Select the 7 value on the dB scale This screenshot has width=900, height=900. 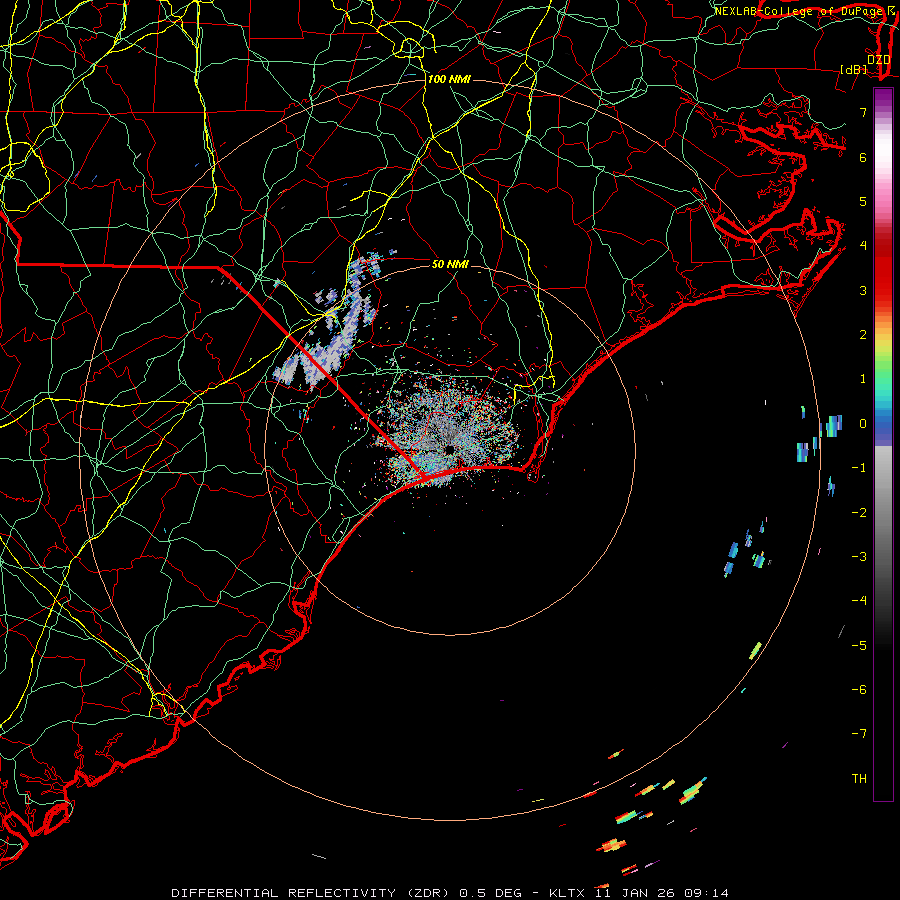pos(863,112)
